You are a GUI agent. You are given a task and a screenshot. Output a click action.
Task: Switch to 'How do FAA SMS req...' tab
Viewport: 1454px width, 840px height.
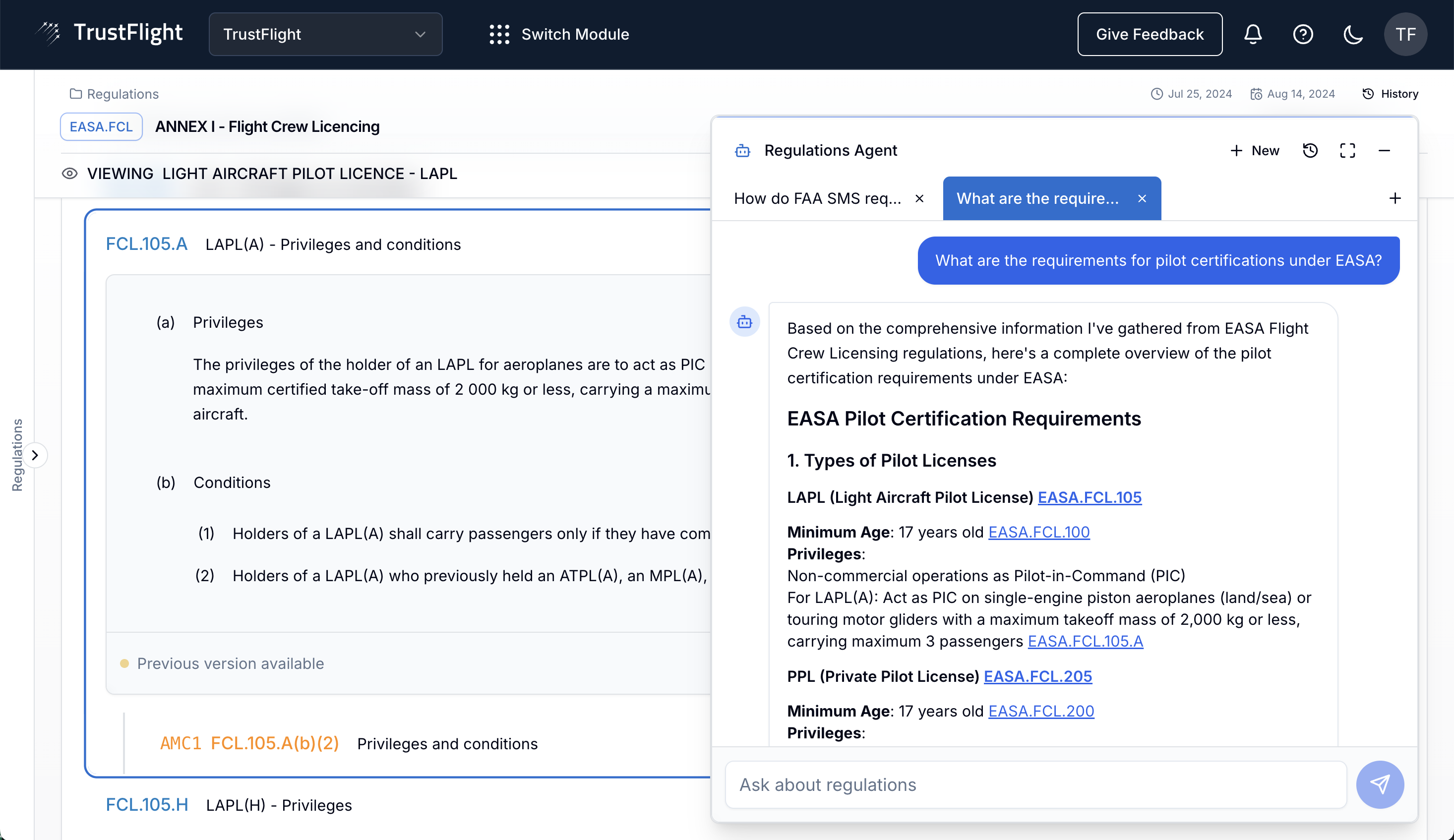818,198
